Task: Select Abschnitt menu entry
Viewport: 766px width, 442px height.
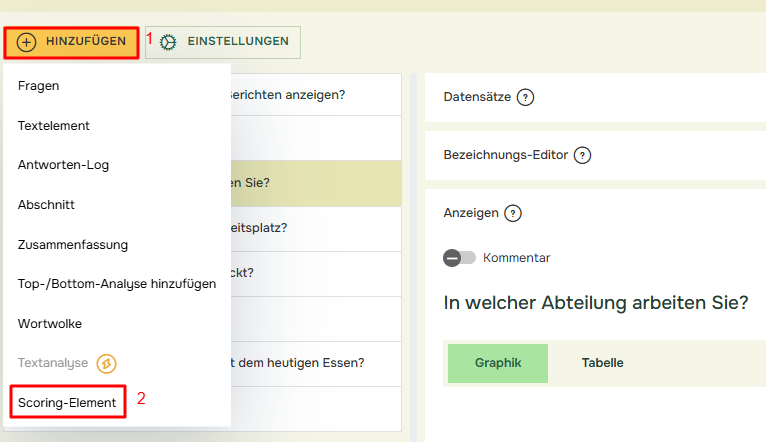Action: point(46,204)
